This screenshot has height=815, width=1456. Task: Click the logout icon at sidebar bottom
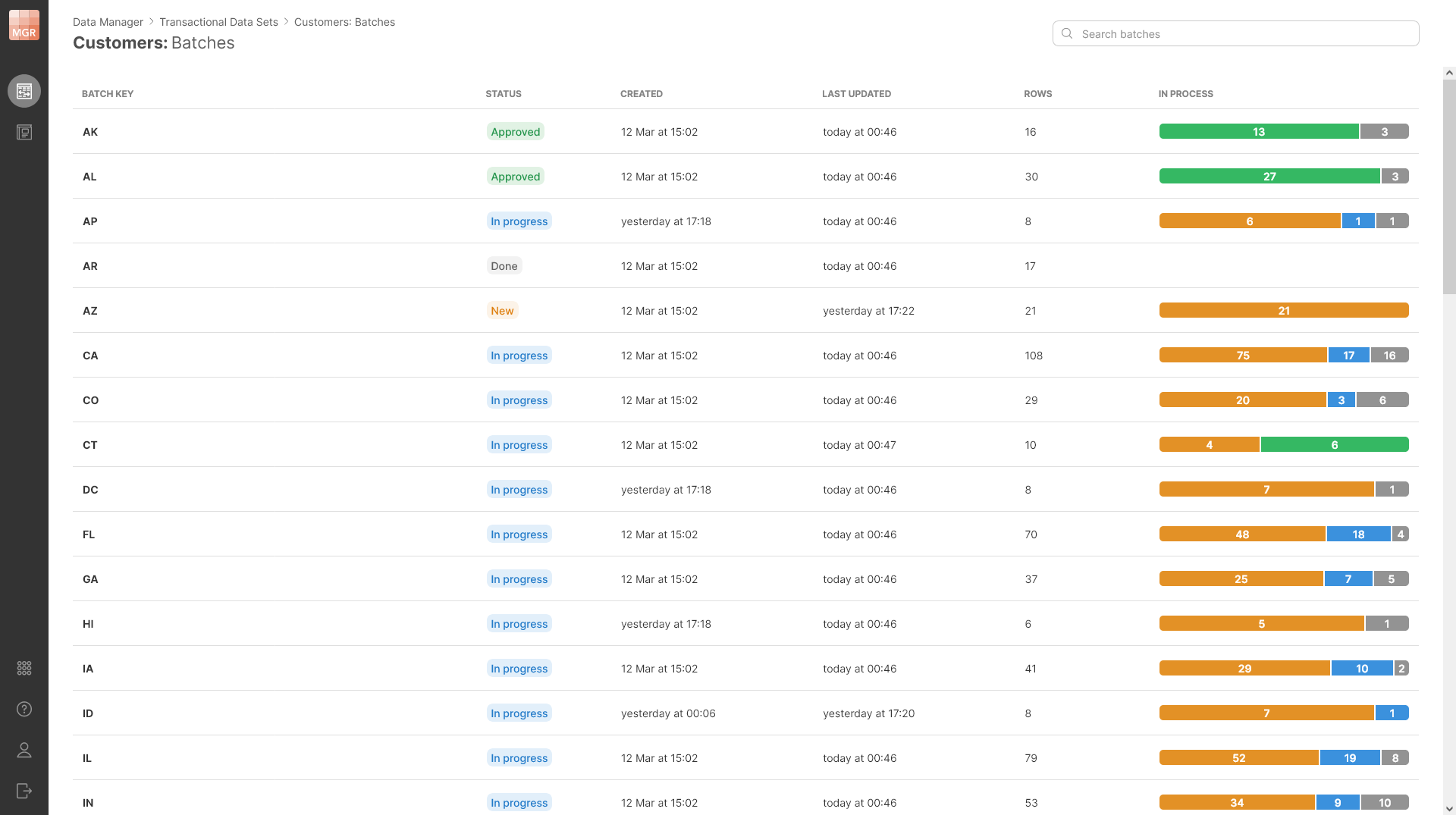click(24, 791)
